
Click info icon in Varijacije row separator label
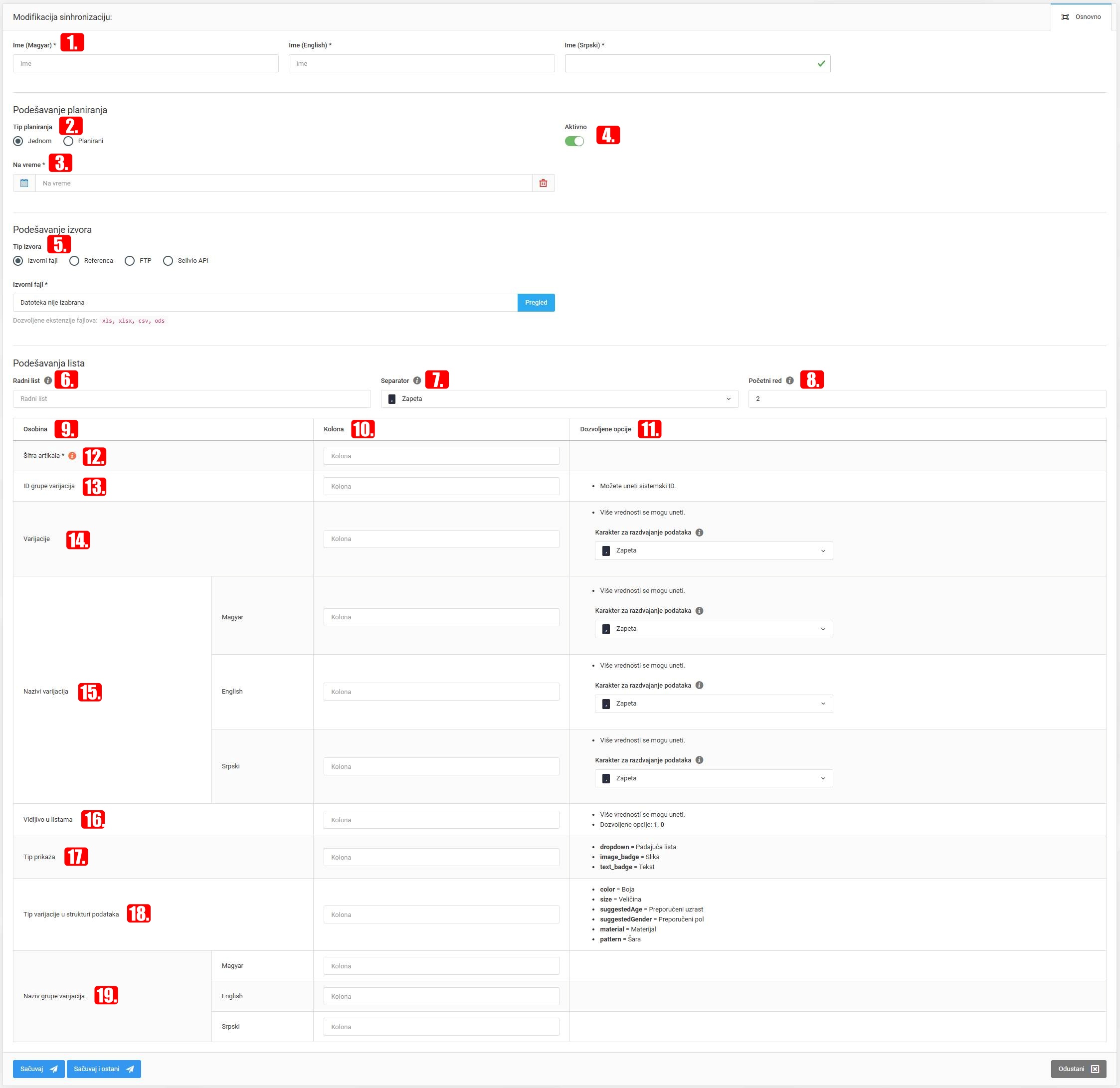[x=700, y=532]
